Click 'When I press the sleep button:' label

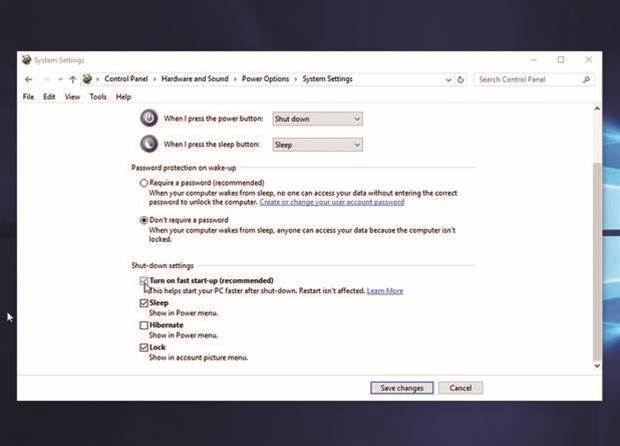point(212,144)
